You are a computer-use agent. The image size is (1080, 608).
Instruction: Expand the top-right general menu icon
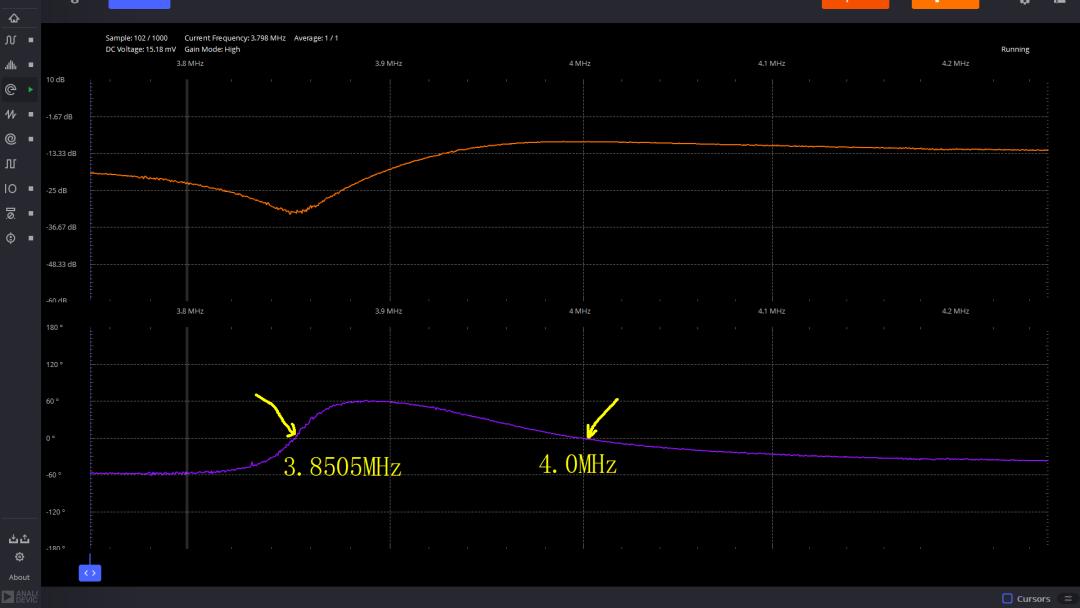pos(1060,2)
